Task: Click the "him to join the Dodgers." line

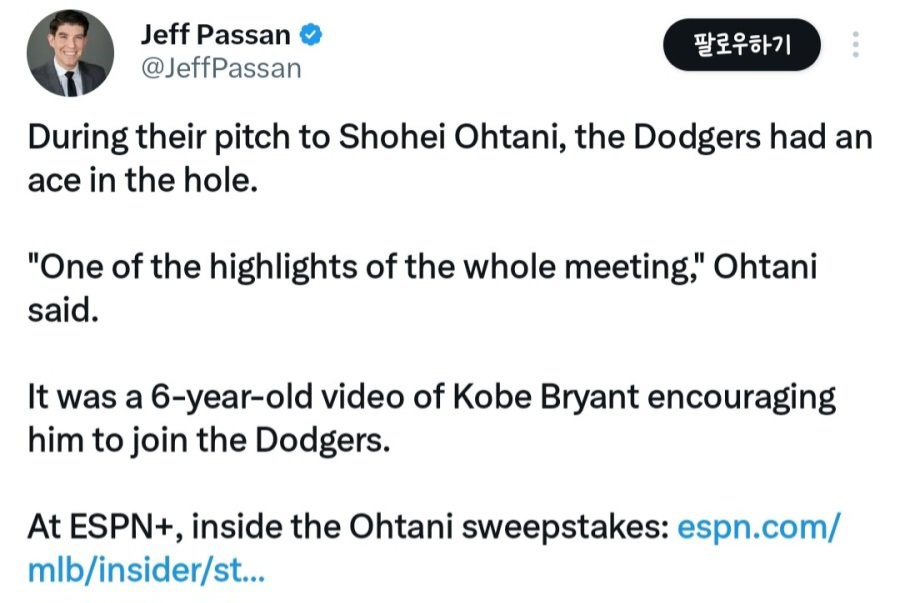Action: coord(207,441)
